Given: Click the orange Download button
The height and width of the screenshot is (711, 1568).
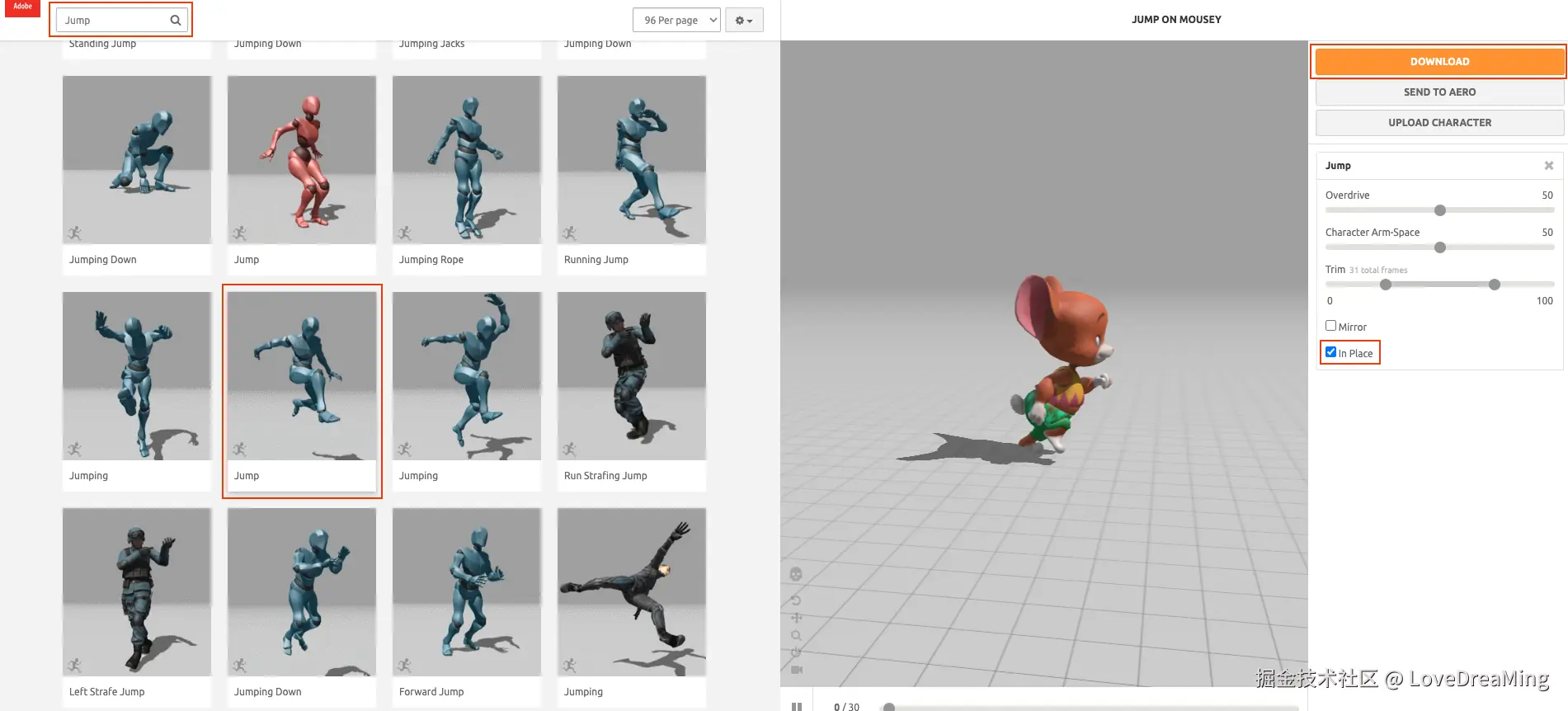Looking at the screenshot, I should pos(1439,62).
